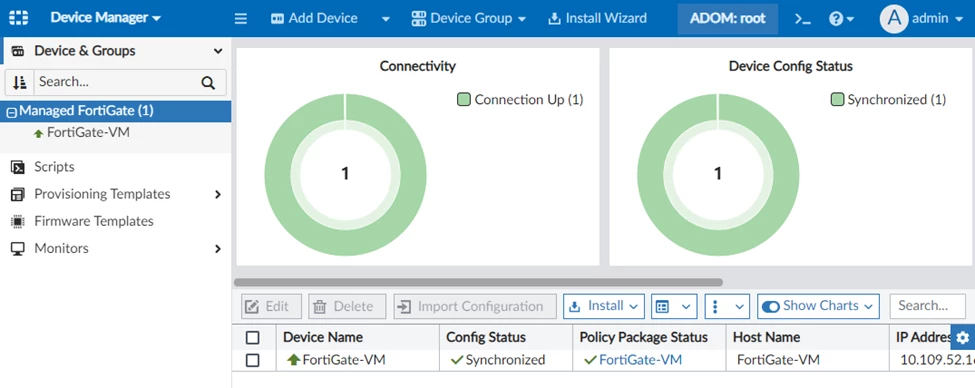Click the Connection Up green legend swatch
This screenshot has width=975, height=388.
tap(464, 99)
